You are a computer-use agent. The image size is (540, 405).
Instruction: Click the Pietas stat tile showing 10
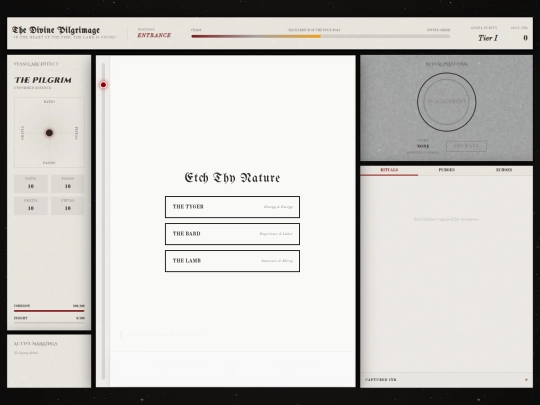[x=68, y=205]
